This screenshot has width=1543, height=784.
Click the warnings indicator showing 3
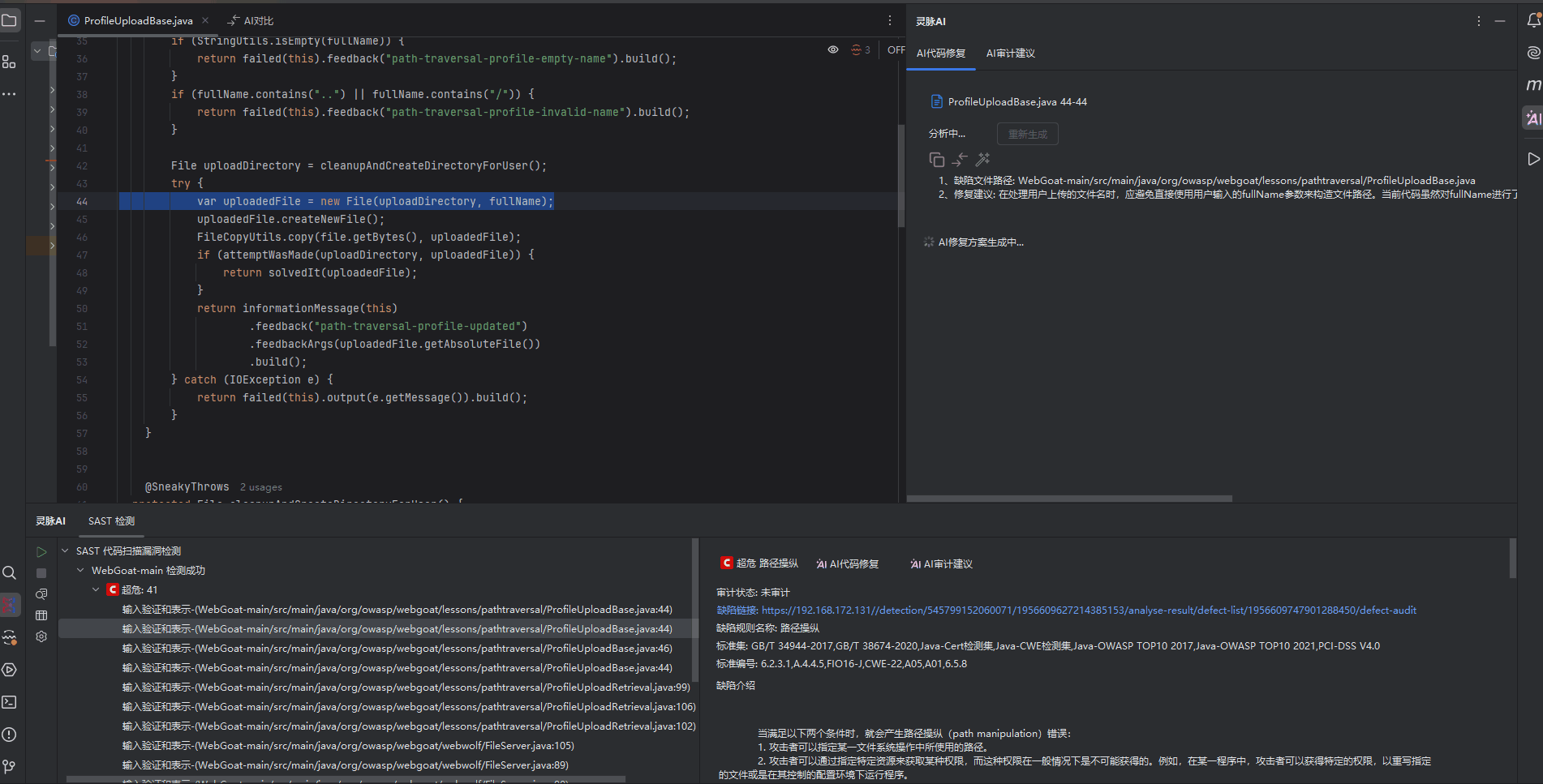click(x=860, y=49)
